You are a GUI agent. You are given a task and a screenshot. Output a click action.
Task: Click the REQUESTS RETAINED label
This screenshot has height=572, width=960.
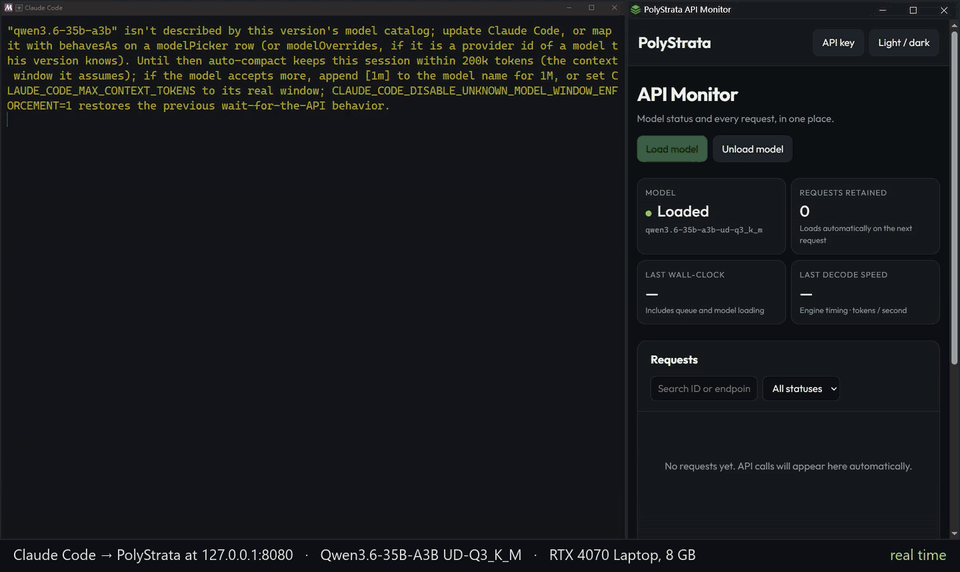842,192
